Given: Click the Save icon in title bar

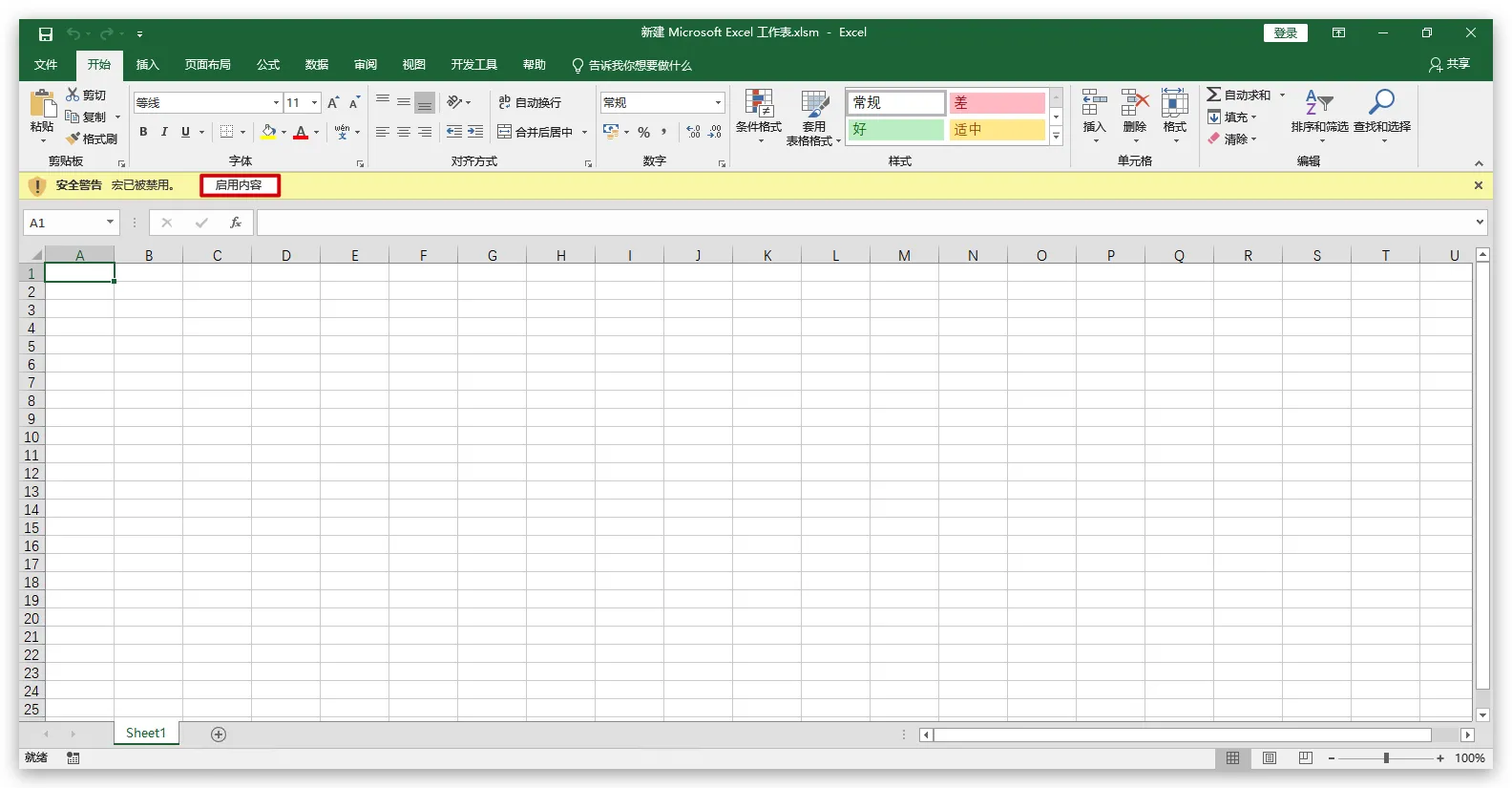Looking at the screenshot, I should point(45,33).
